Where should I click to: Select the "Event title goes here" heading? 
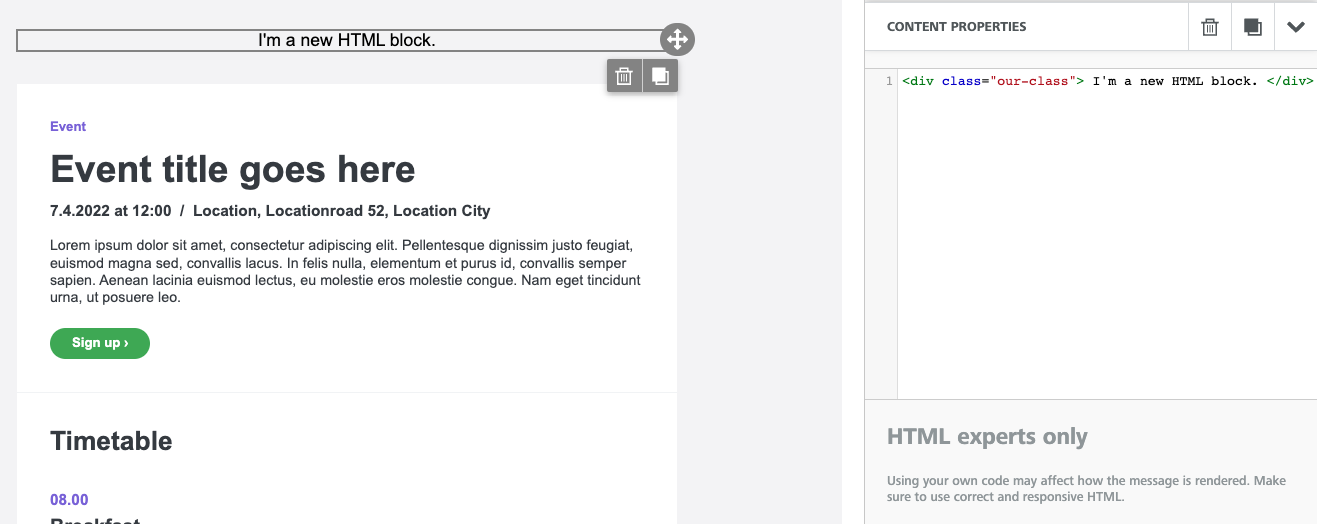tap(232, 170)
